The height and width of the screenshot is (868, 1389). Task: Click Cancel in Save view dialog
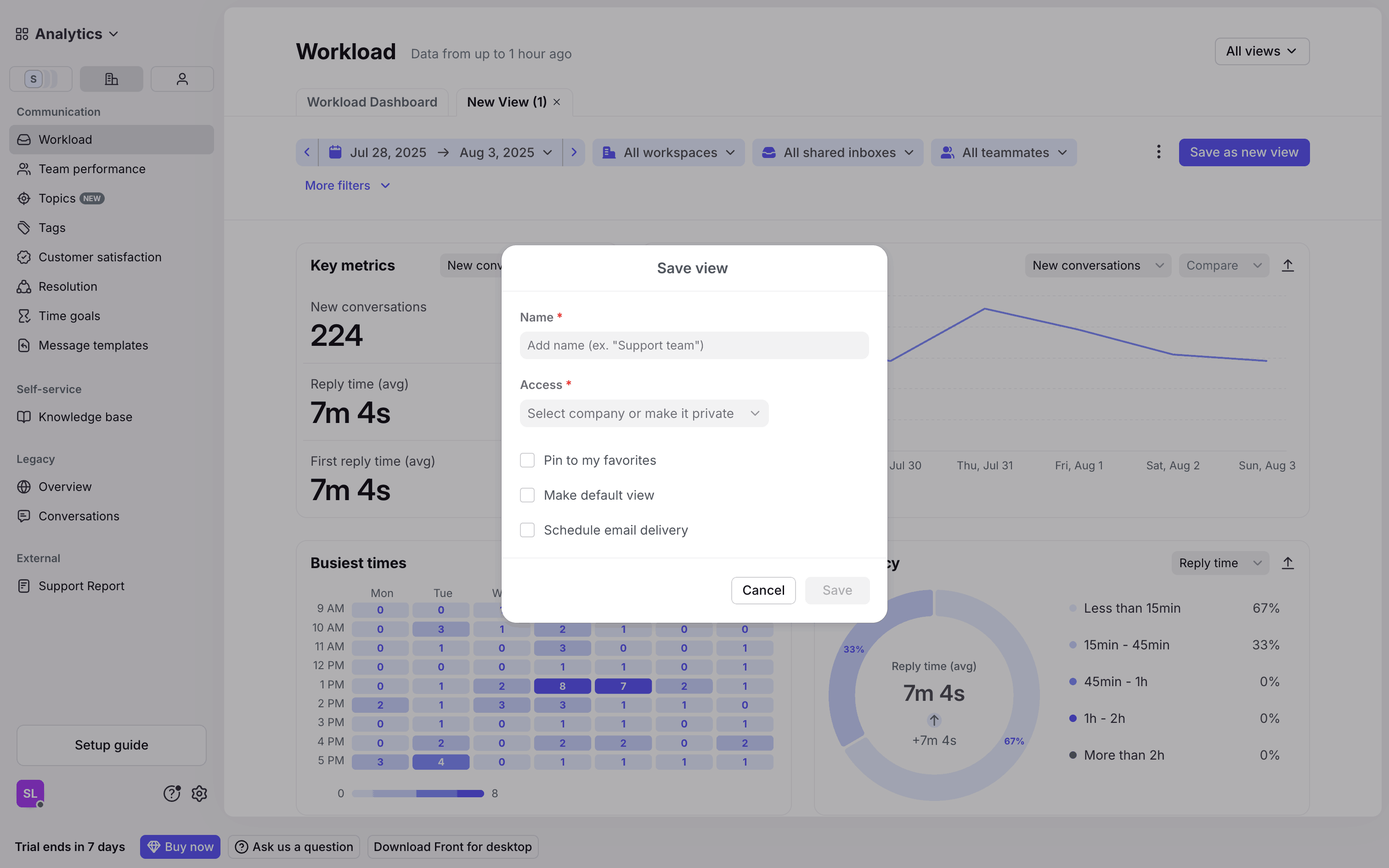pyautogui.click(x=763, y=590)
